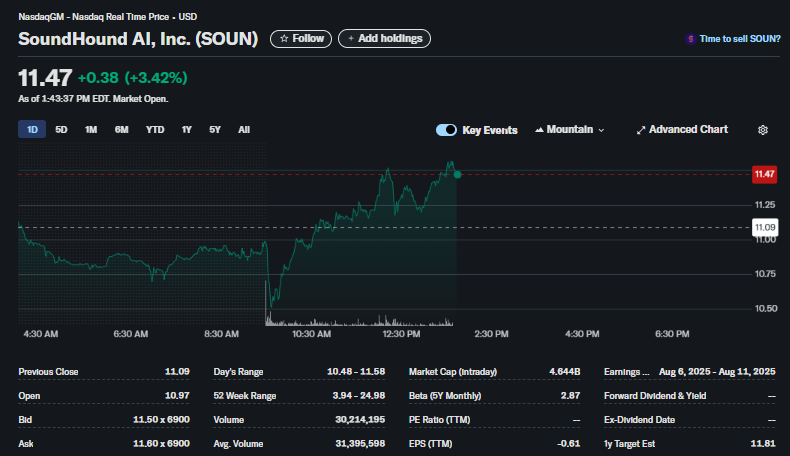This screenshot has width=790, height=456.
Task: Click the Previous Close value 11.09
Action: tap(177, 372)
